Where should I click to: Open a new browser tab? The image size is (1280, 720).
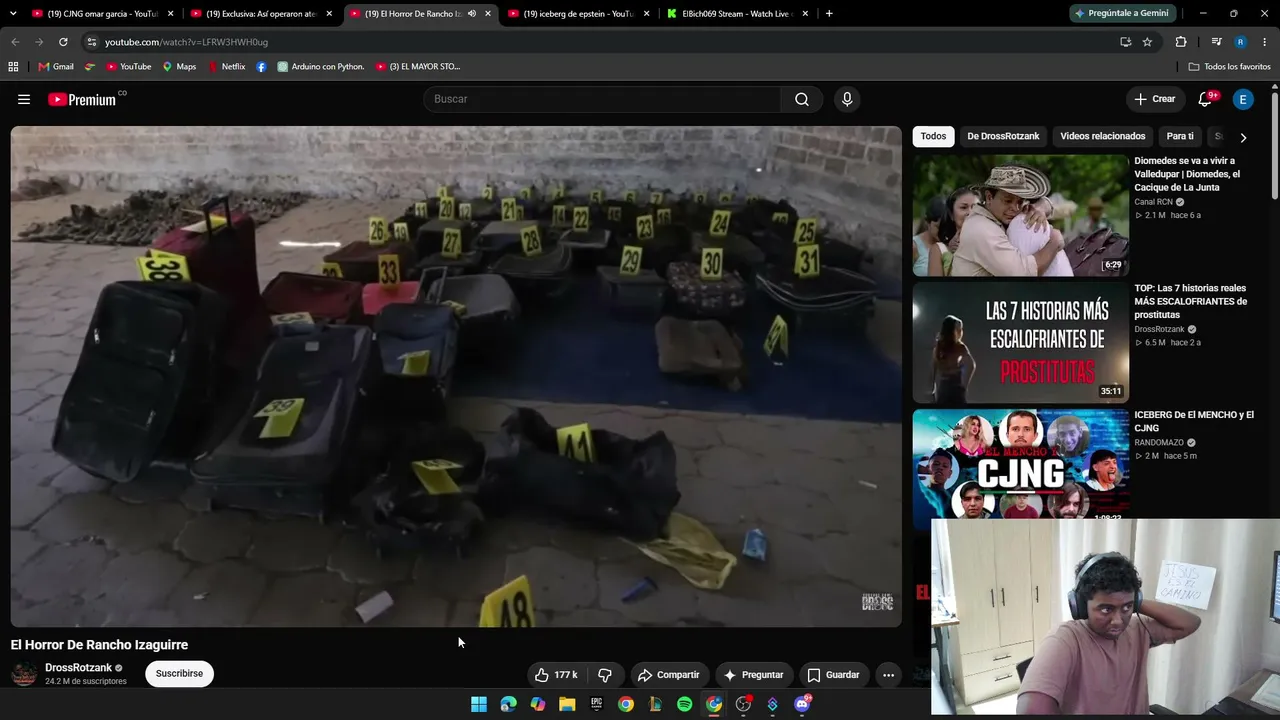(x=829, y=14)
